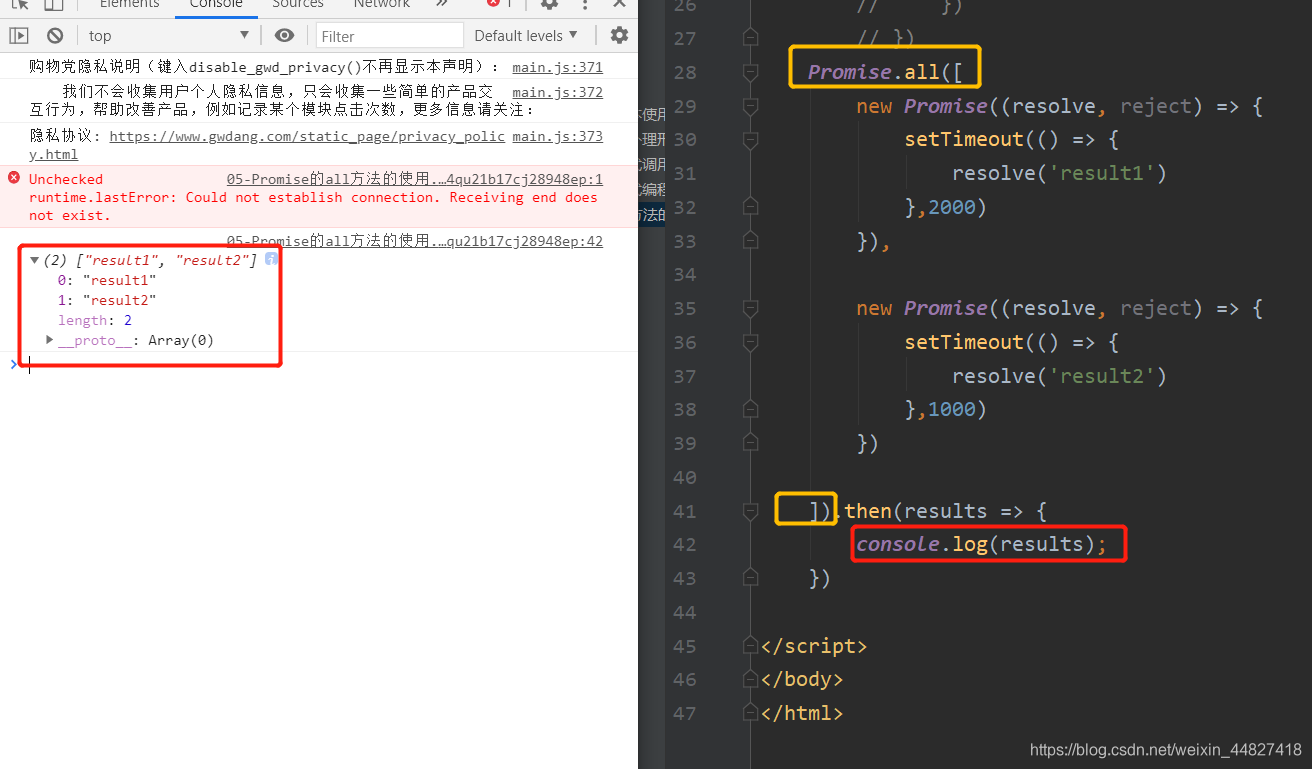Click line number 34 in gutter

coord(685,274)
